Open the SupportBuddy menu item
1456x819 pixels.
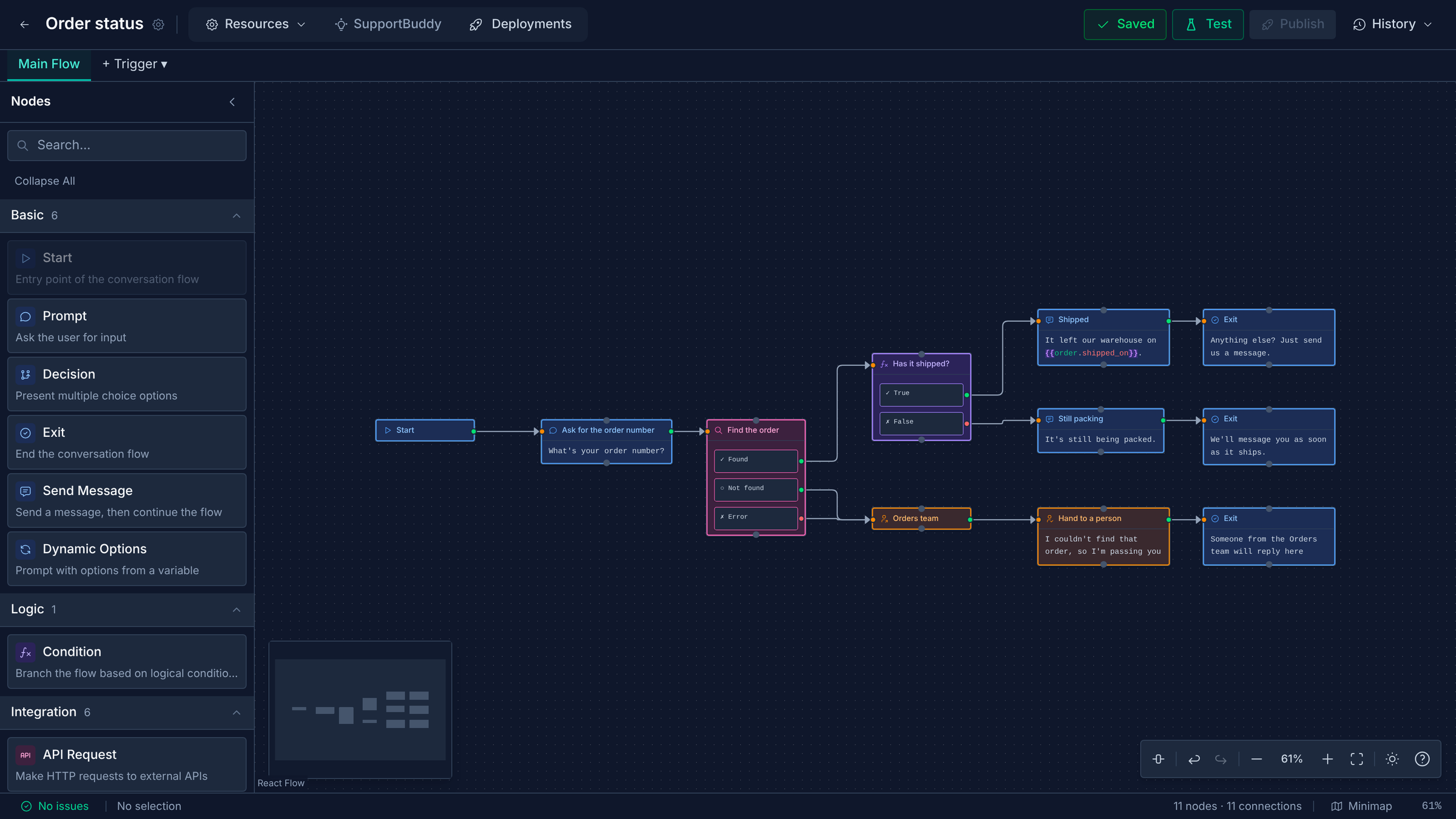pyautogui.click(x=388, y=24)
